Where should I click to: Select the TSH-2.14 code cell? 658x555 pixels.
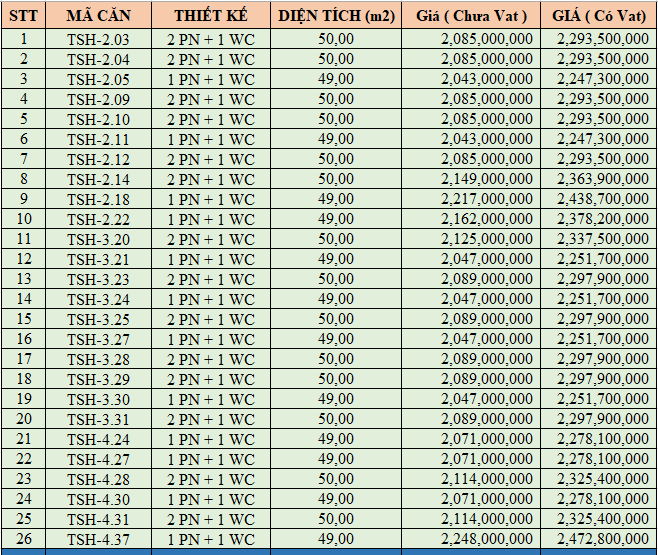tap(98, 179)
